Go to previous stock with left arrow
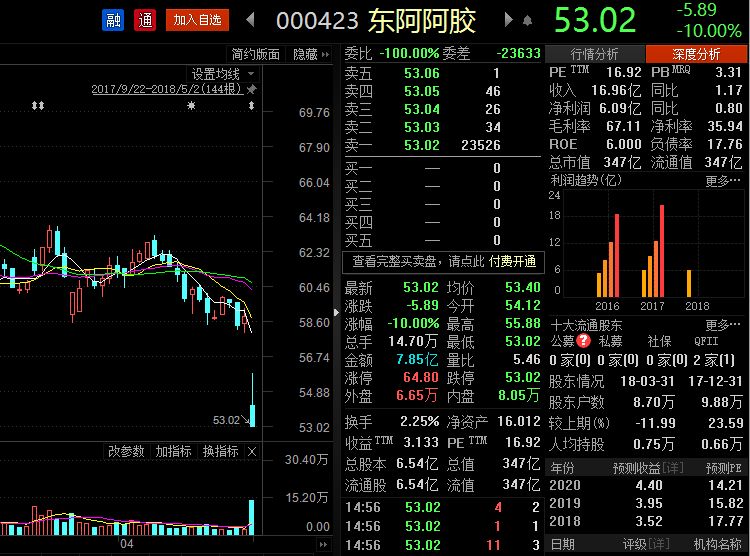 pos(250,20)
